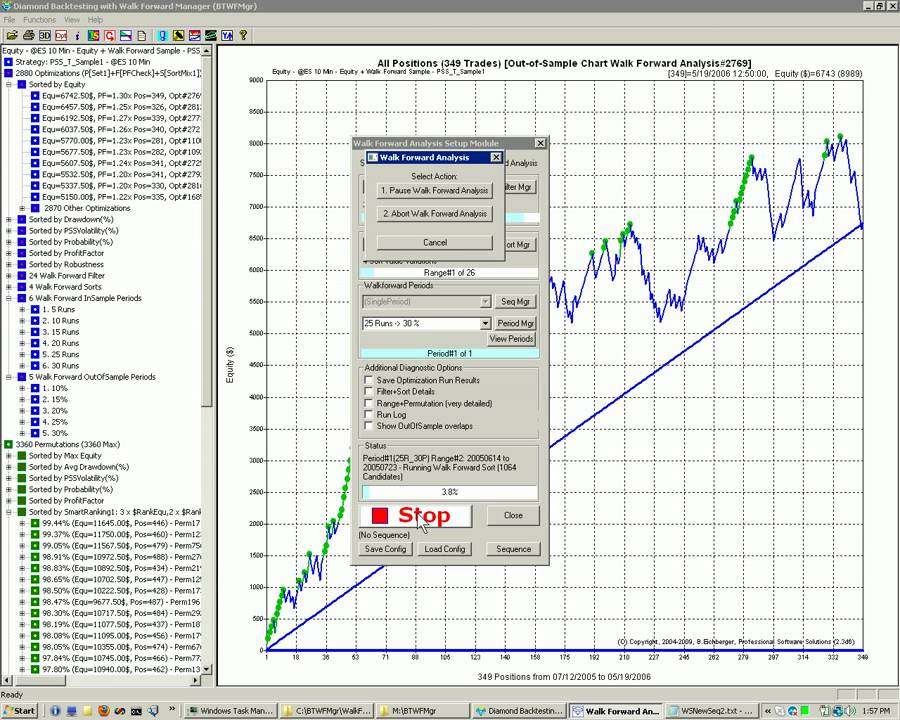
Task: Click the blue info 'i' toolbar icon
Action: coord(77,36)
